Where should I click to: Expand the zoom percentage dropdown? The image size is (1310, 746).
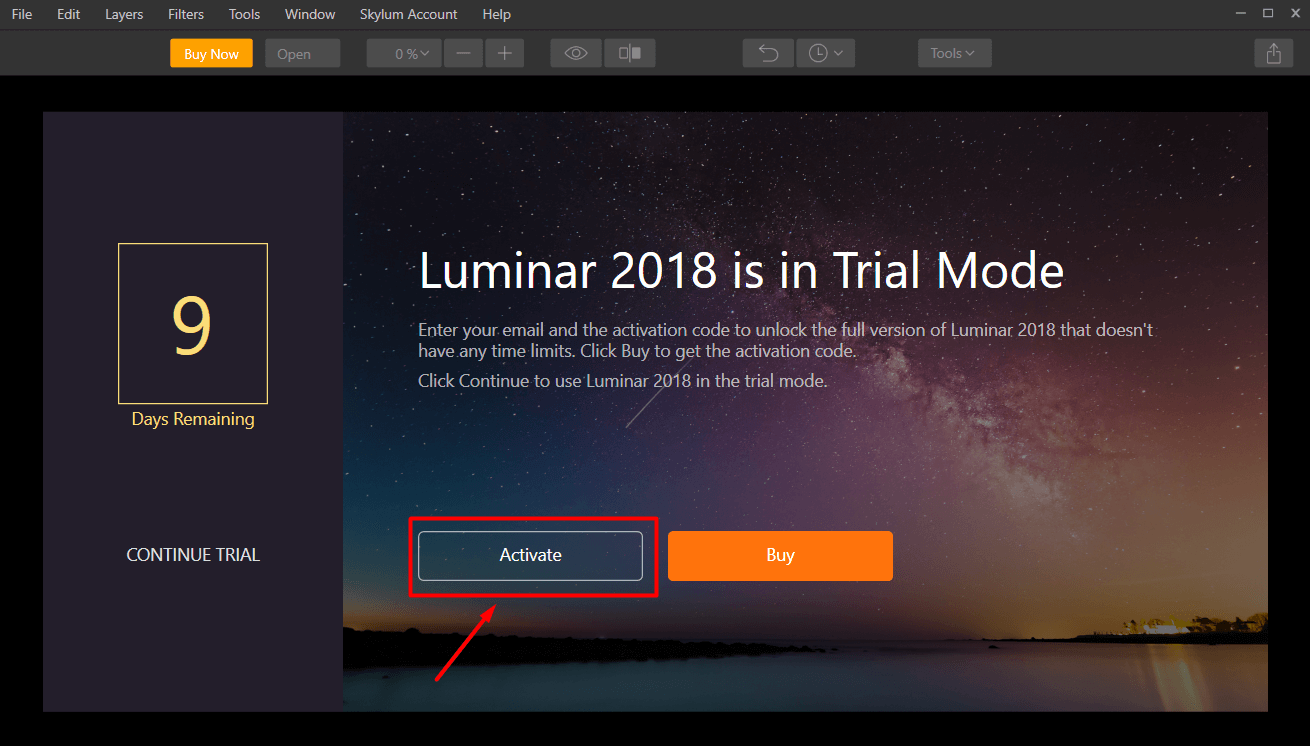[404, 54]
